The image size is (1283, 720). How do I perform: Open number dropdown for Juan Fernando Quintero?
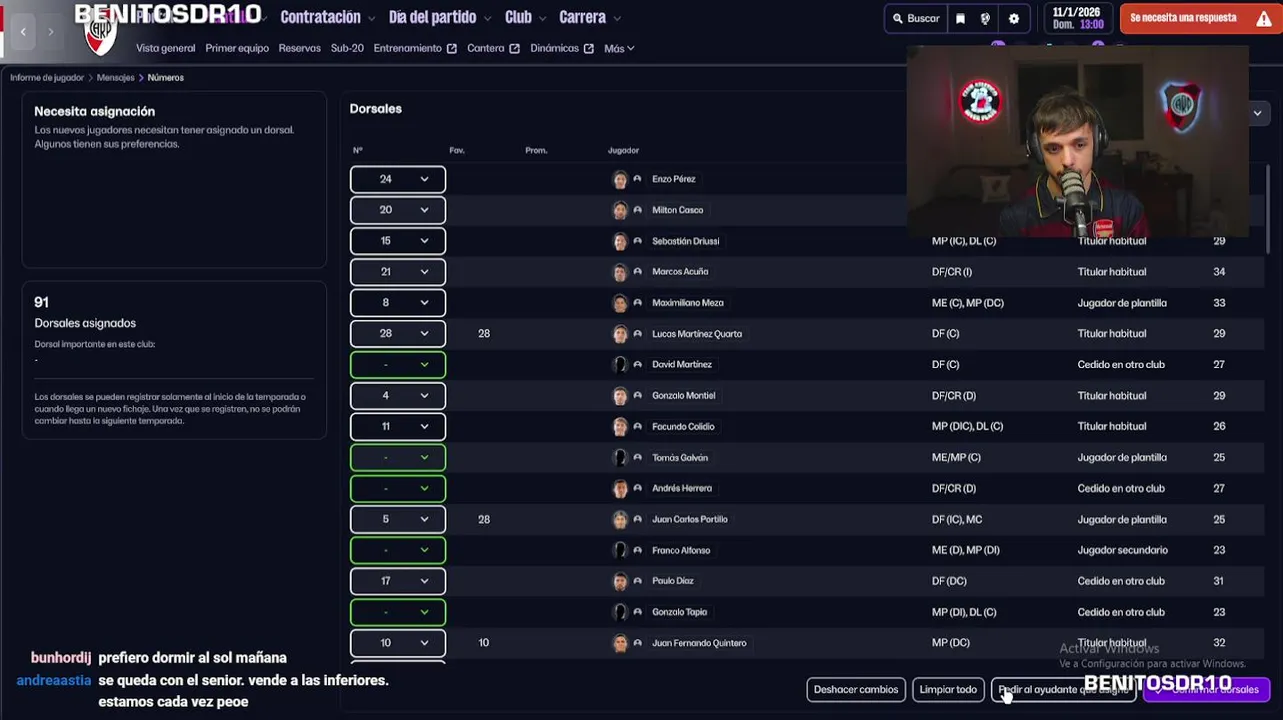tap(397, 643)
